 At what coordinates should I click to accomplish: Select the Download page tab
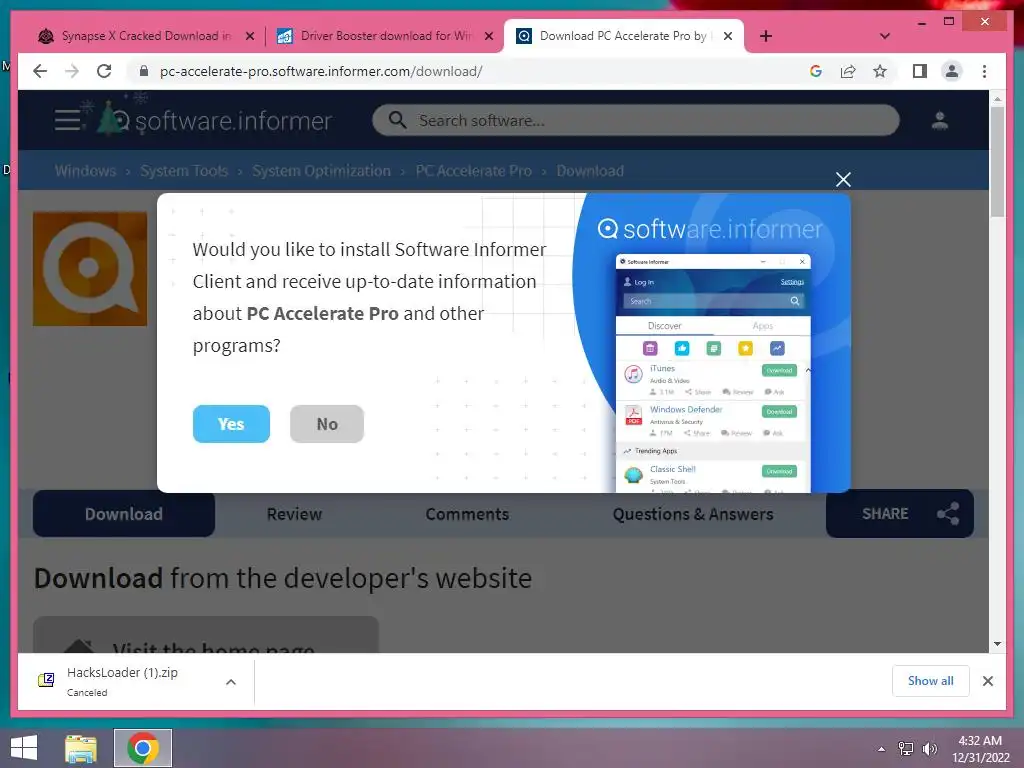[124, 514]
